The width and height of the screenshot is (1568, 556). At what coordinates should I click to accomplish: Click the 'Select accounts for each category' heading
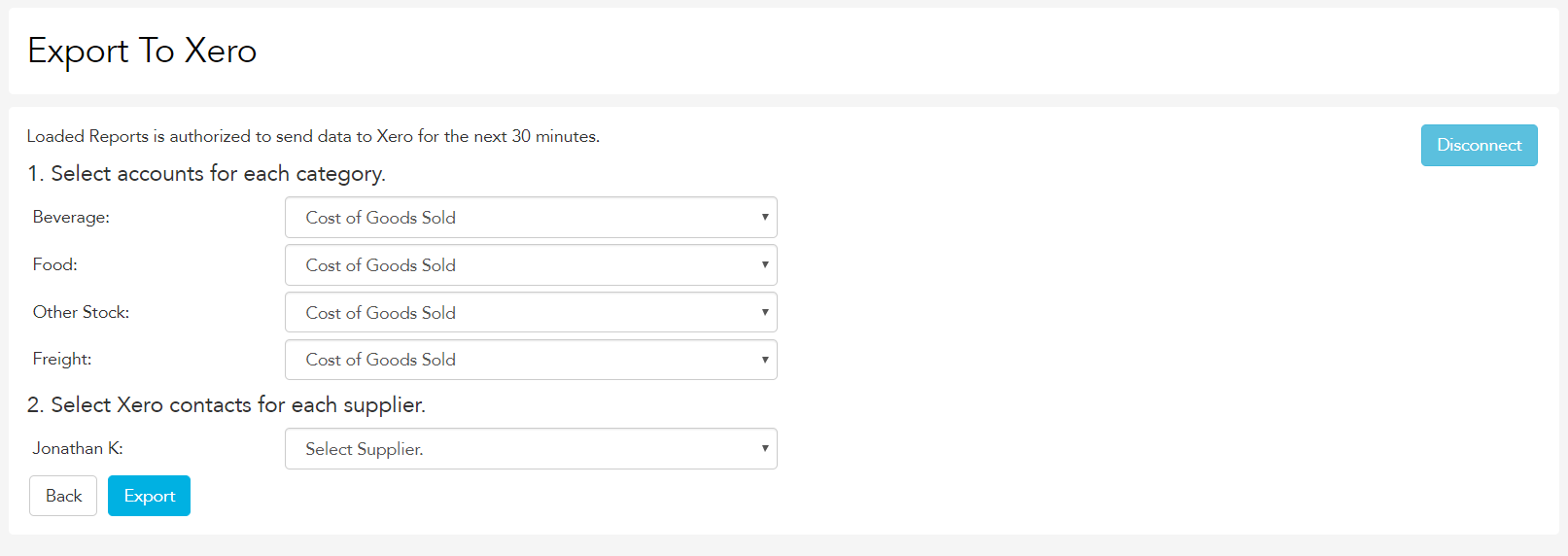[206, 173]
